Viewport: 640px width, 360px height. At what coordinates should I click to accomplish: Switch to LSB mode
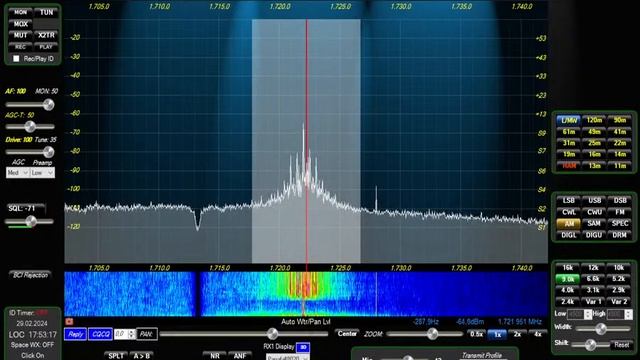coord(569,200)
